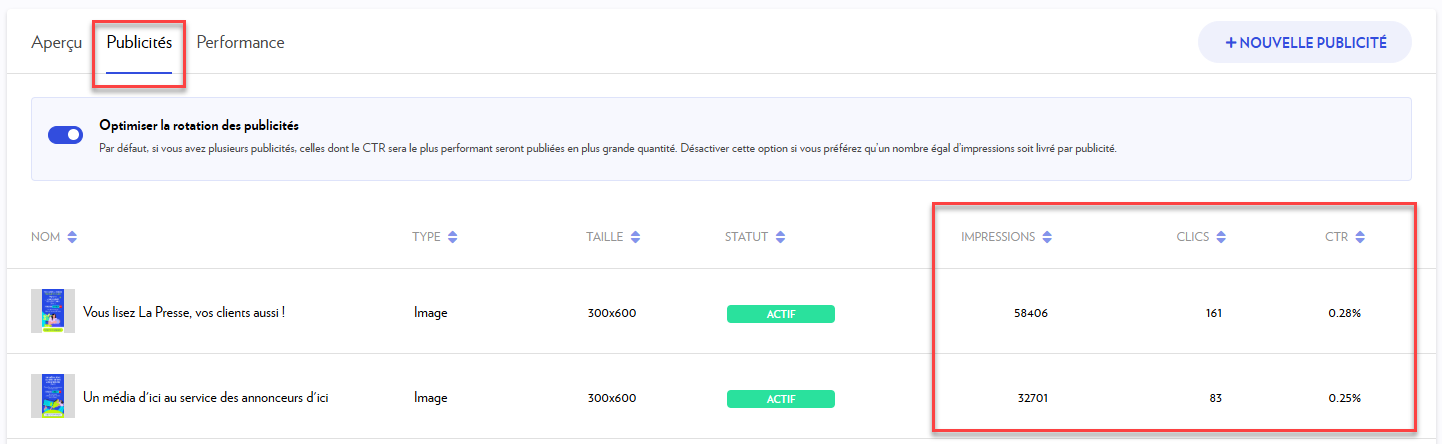The image size is (1442, 444).
Task: Click the CLICS column sort icon
Action: (x=1221, y=237)
